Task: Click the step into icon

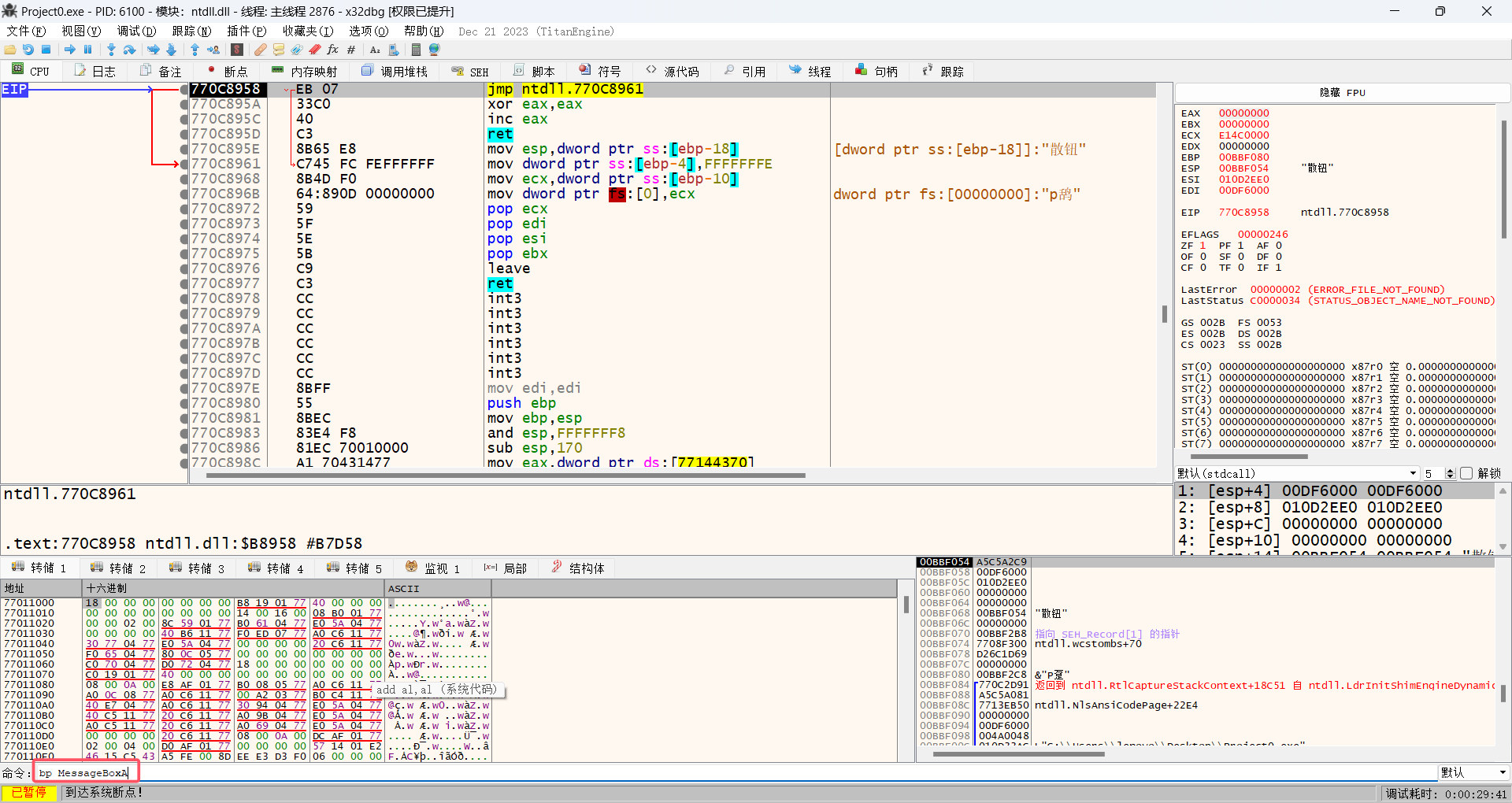Action: (x=111, y=50)
